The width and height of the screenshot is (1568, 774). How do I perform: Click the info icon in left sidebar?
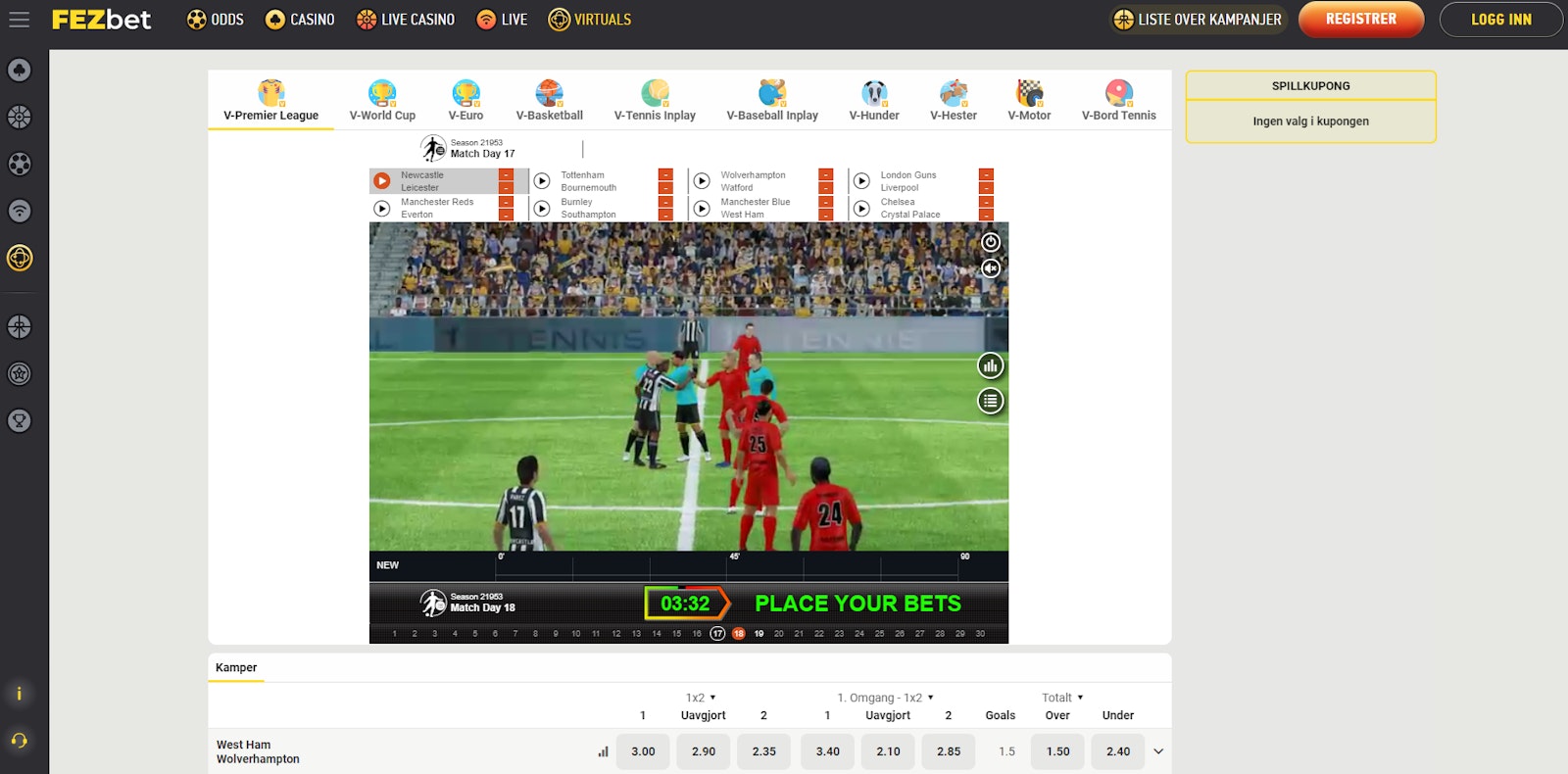(x=20, y=694)
